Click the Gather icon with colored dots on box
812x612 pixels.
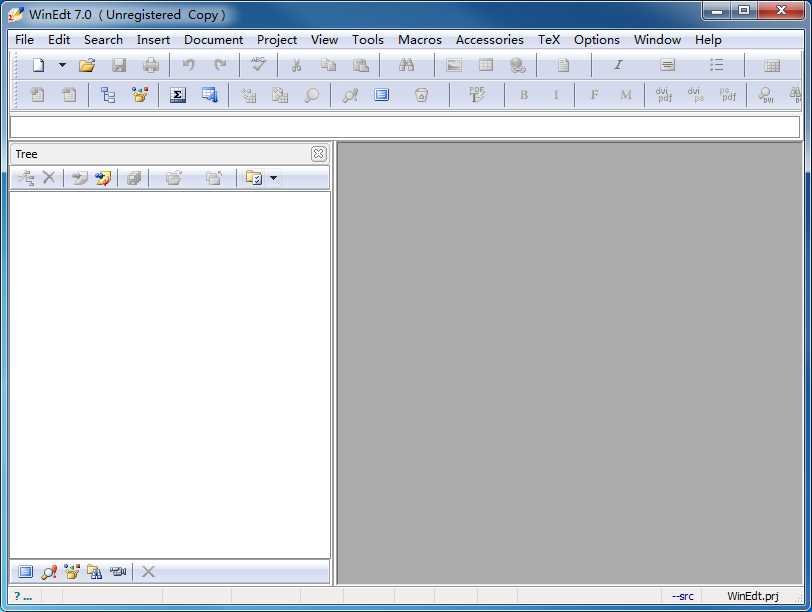140,95
